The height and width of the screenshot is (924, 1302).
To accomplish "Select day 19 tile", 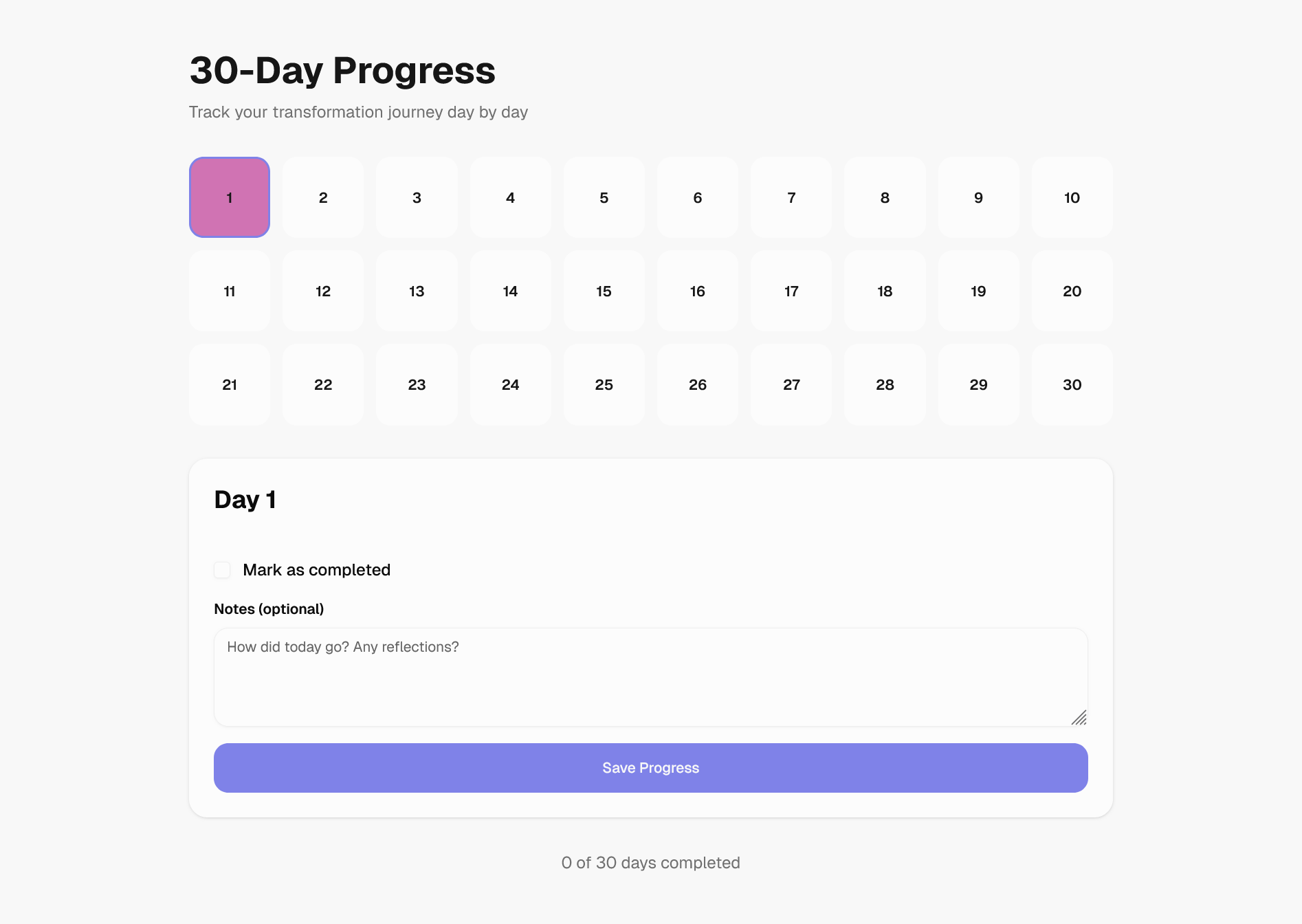I will click(979, 291).
